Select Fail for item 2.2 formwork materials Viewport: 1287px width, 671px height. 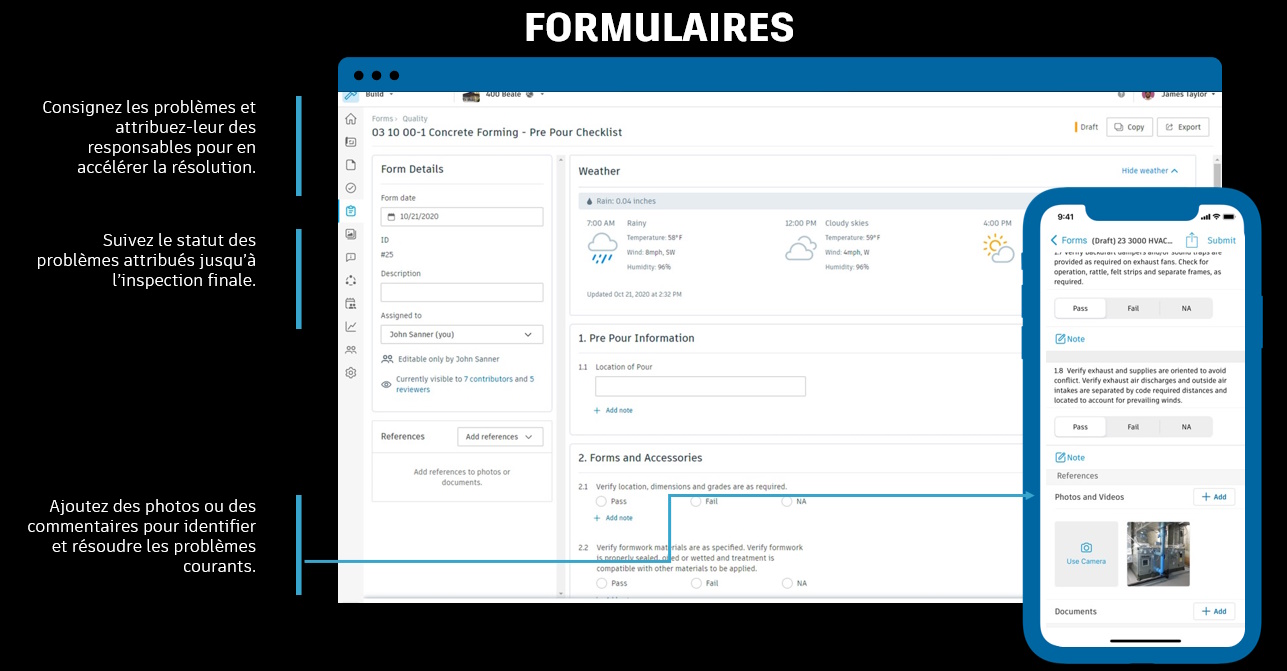[x=695, y=583]
